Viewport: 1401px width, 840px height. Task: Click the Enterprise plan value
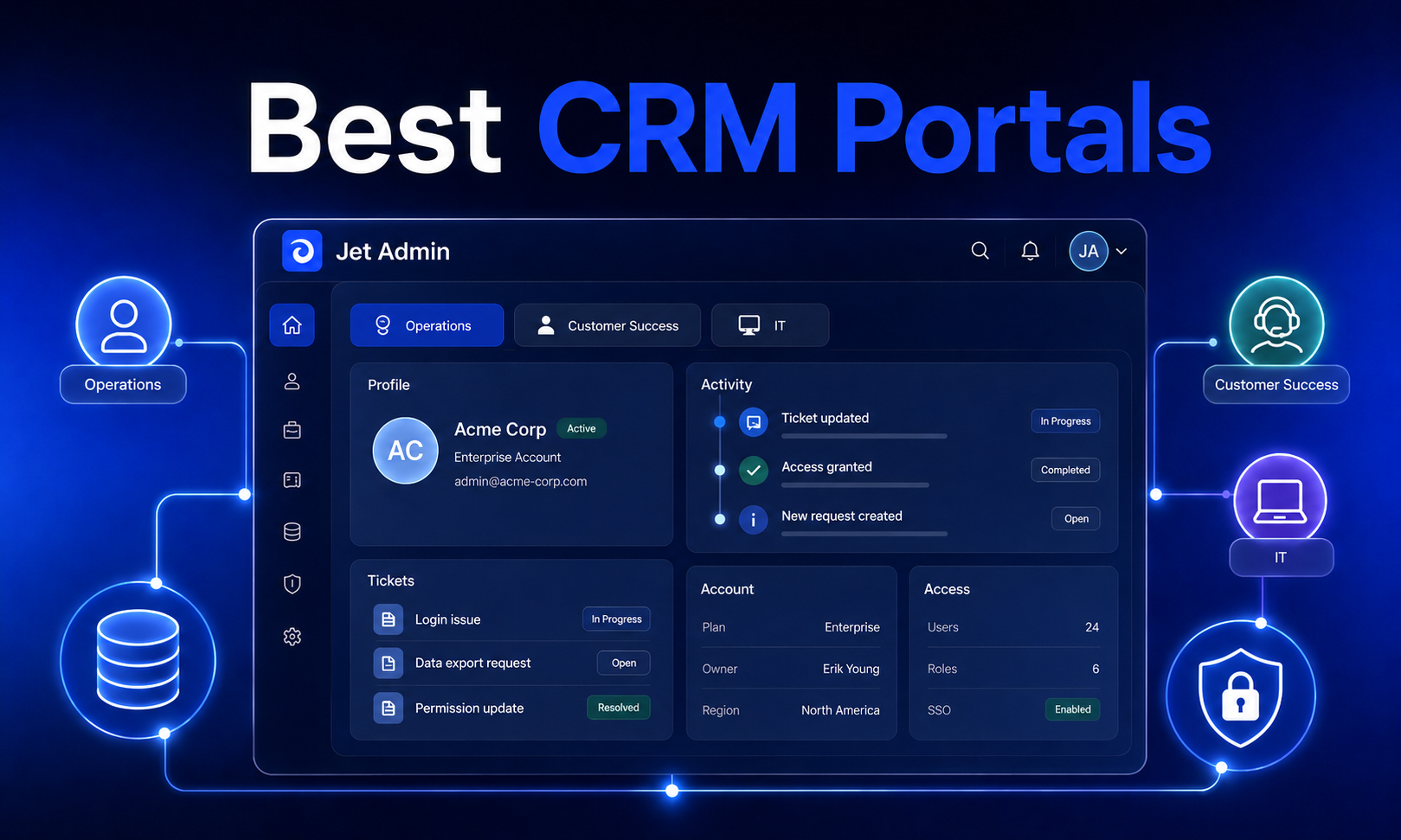852,627
